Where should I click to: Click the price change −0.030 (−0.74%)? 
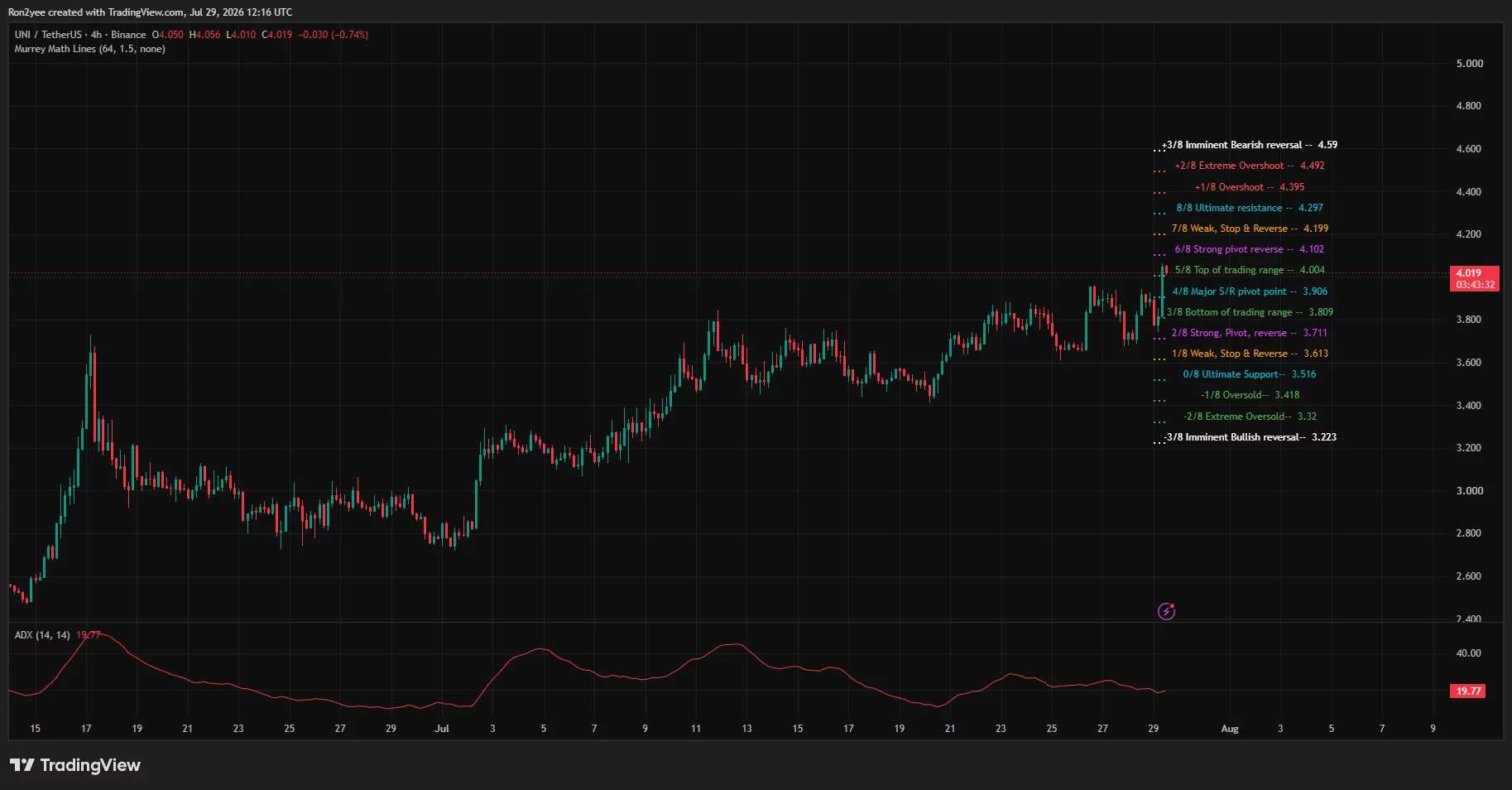click(x=334, y=35)
